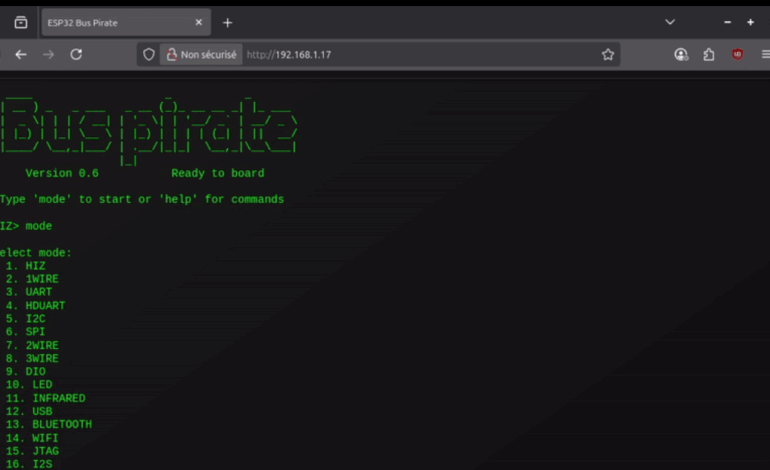
Task: Open the extensions puzzle icon
Action: pos(709,55)
